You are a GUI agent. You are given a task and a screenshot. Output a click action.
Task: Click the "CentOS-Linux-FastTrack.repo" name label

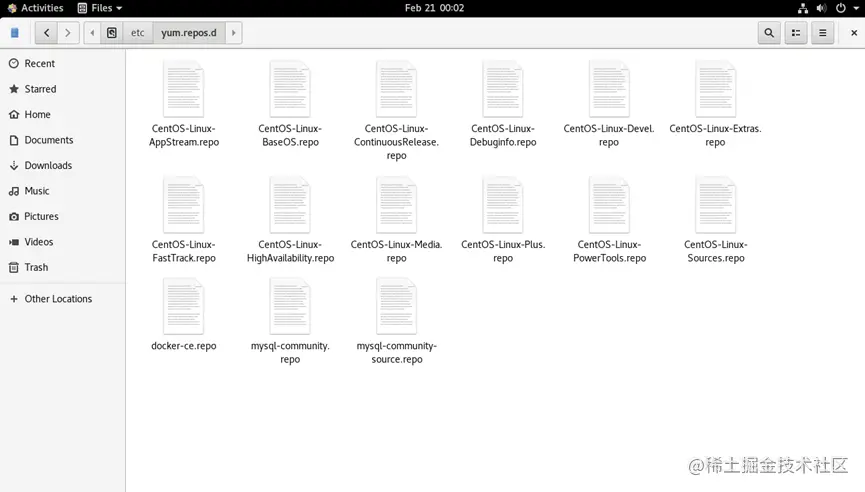coord(184,251)
